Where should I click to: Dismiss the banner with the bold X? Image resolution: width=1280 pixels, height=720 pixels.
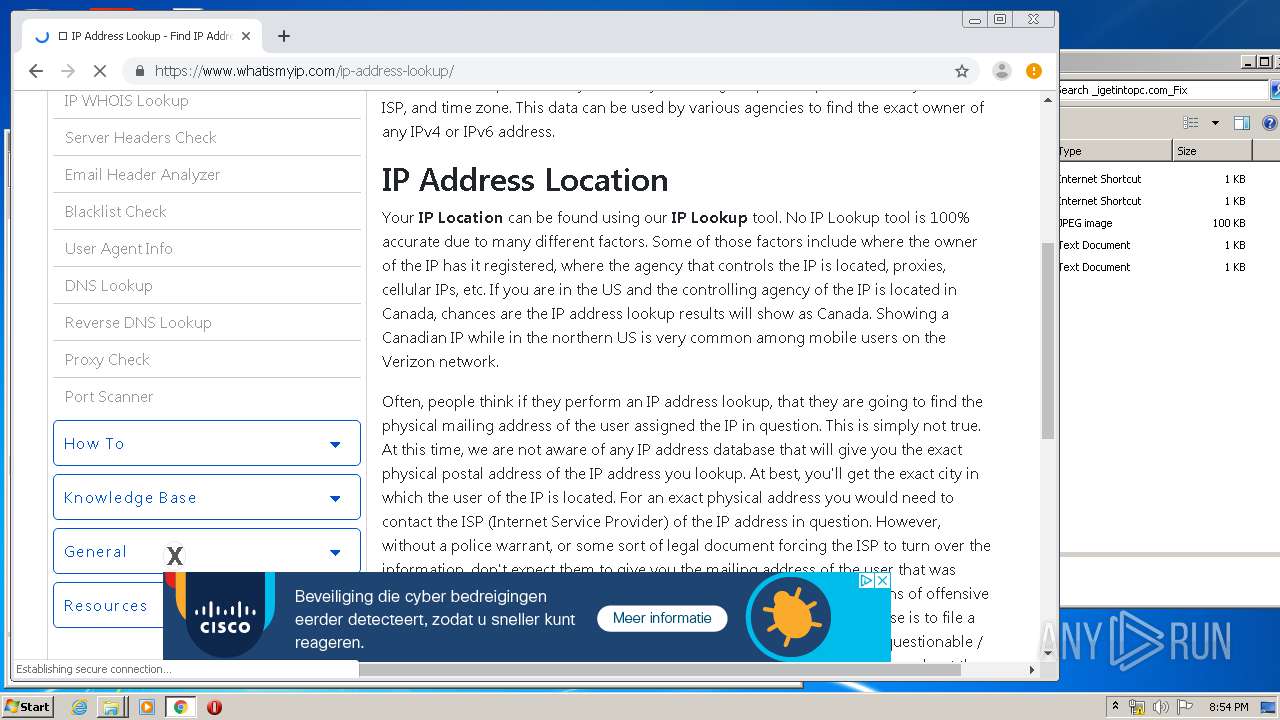[x=175, y=556]
